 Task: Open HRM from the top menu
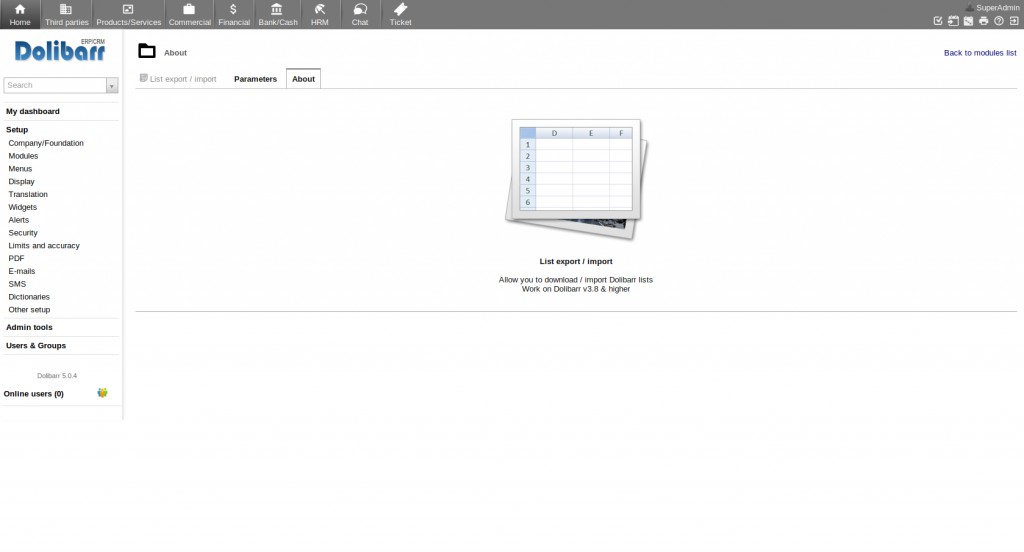[x=319, y=14]
